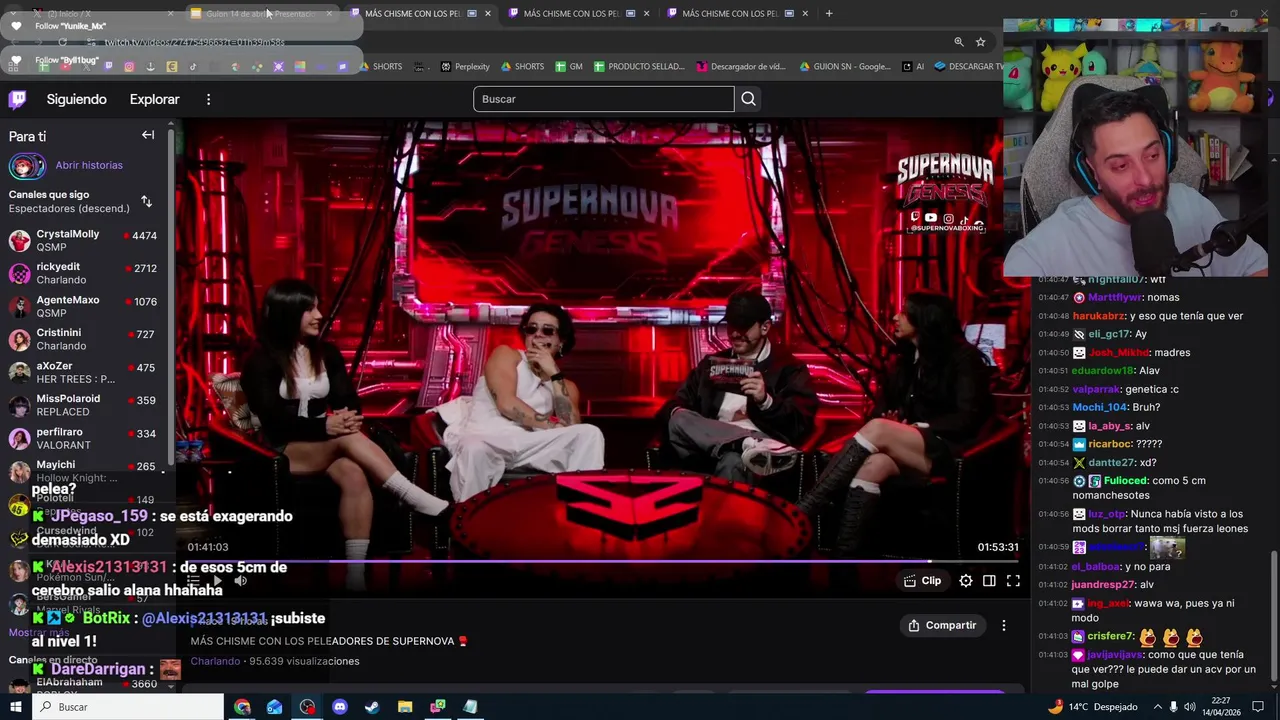Open Chrome from the taskbar

pyautogui.click(x=243, y=707)
